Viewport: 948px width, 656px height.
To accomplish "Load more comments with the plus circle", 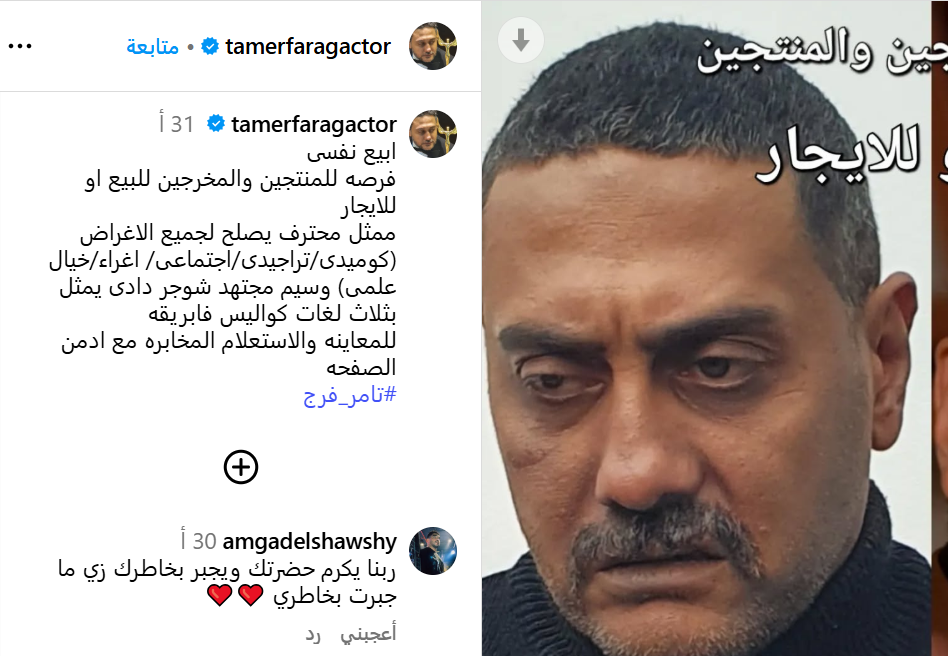I will pyautogui.click(x=241, y=467).
